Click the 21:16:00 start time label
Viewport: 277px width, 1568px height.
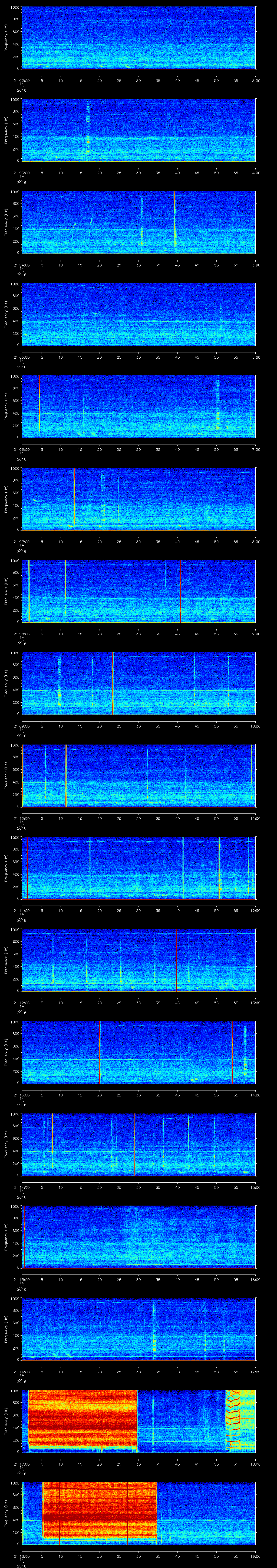[21, 1372]
